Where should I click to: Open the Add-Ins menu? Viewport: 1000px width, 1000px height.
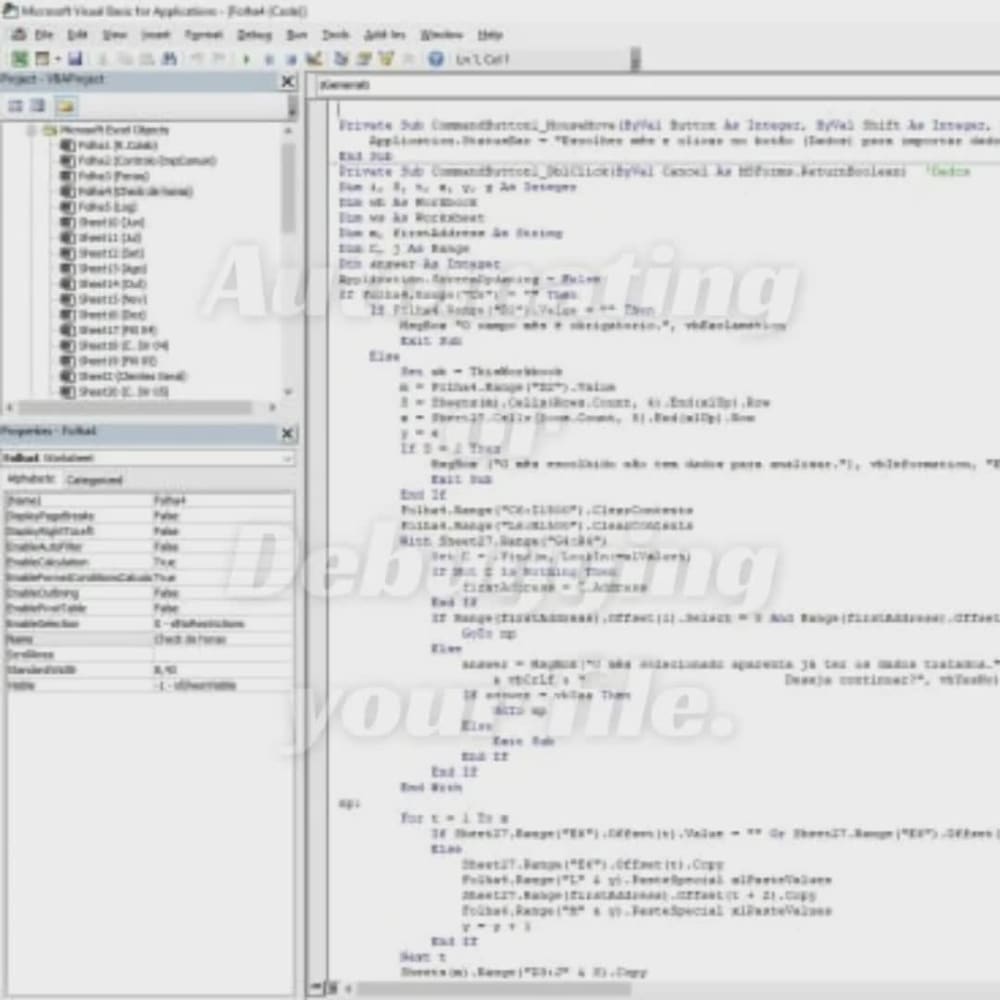(x=385, y=34)
